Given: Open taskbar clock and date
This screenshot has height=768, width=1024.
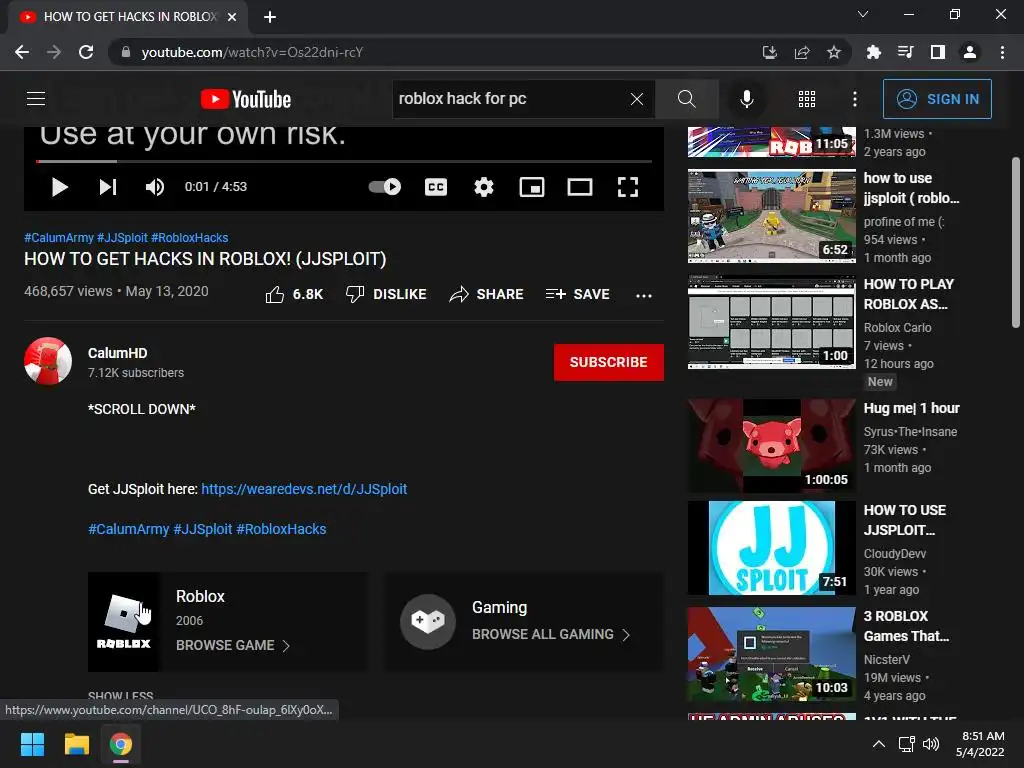Looking at the screenshot, I should 980,744.
